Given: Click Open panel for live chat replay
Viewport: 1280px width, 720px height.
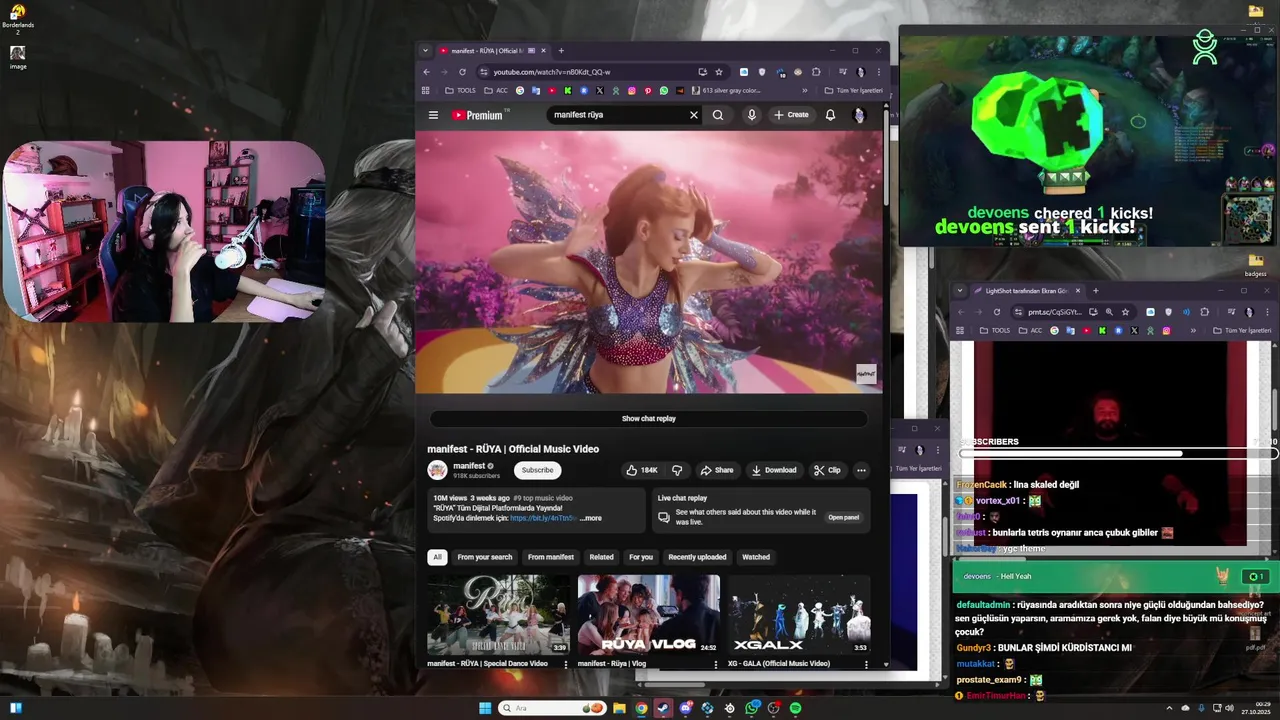Looking at the screenshot, I should (844, 518).
